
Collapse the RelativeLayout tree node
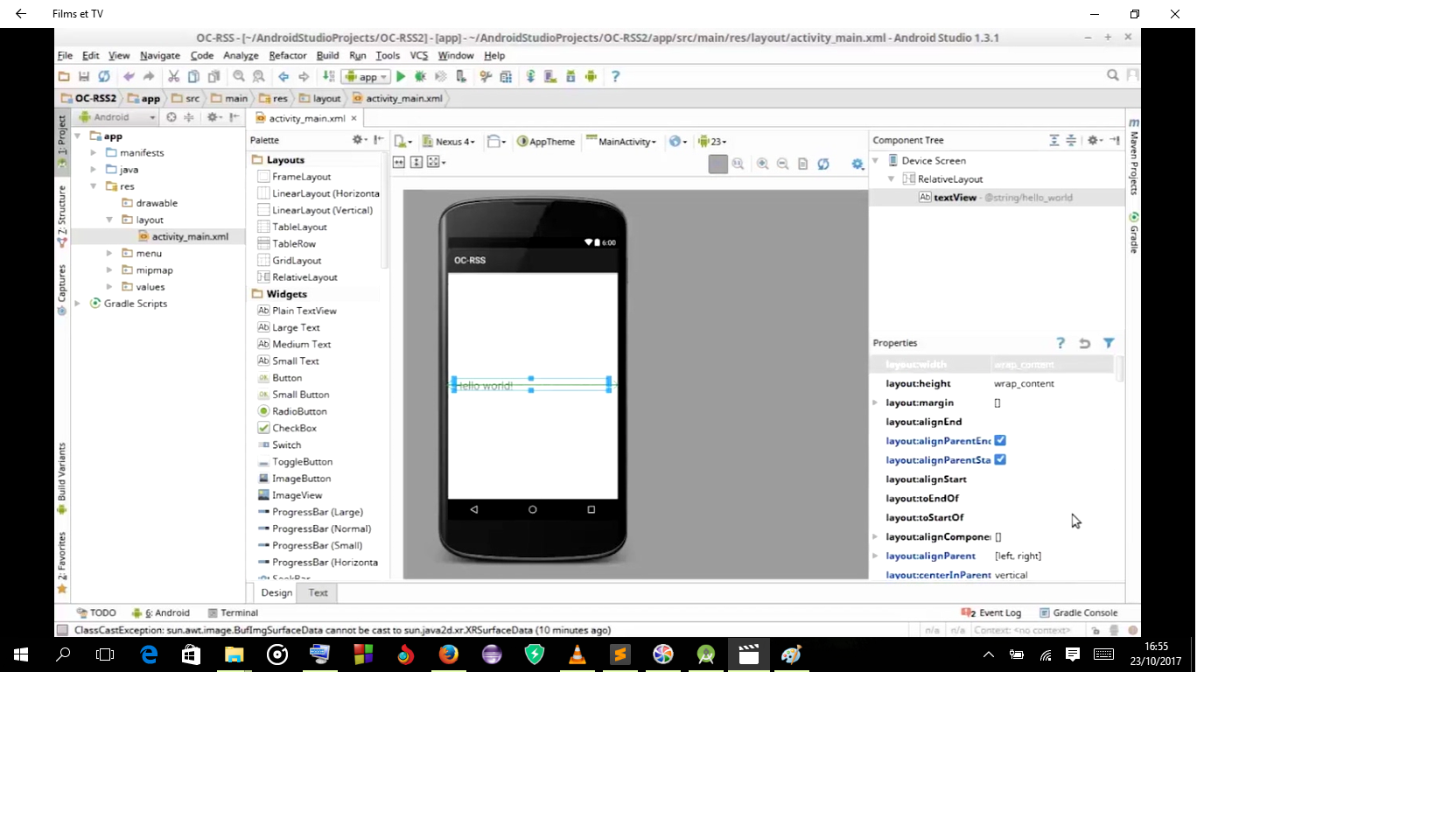892,178
